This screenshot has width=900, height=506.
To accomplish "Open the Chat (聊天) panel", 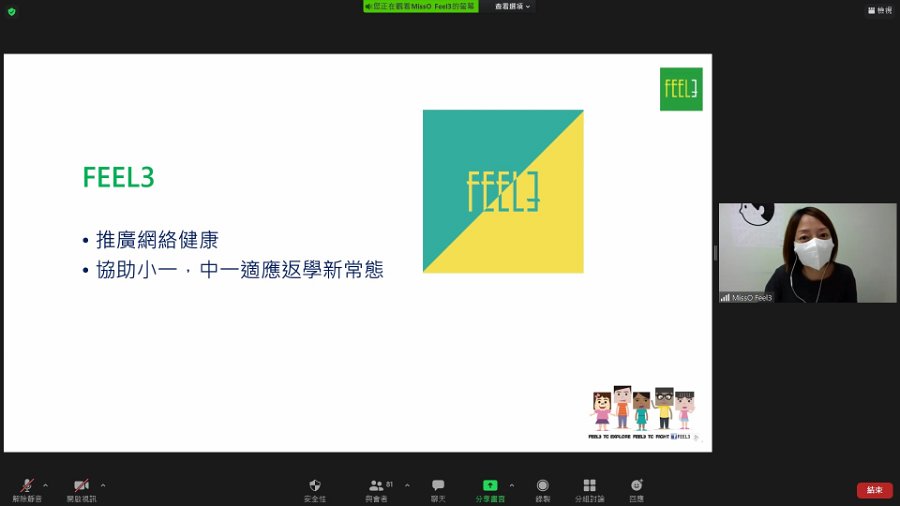I will (x=438, y=491).
